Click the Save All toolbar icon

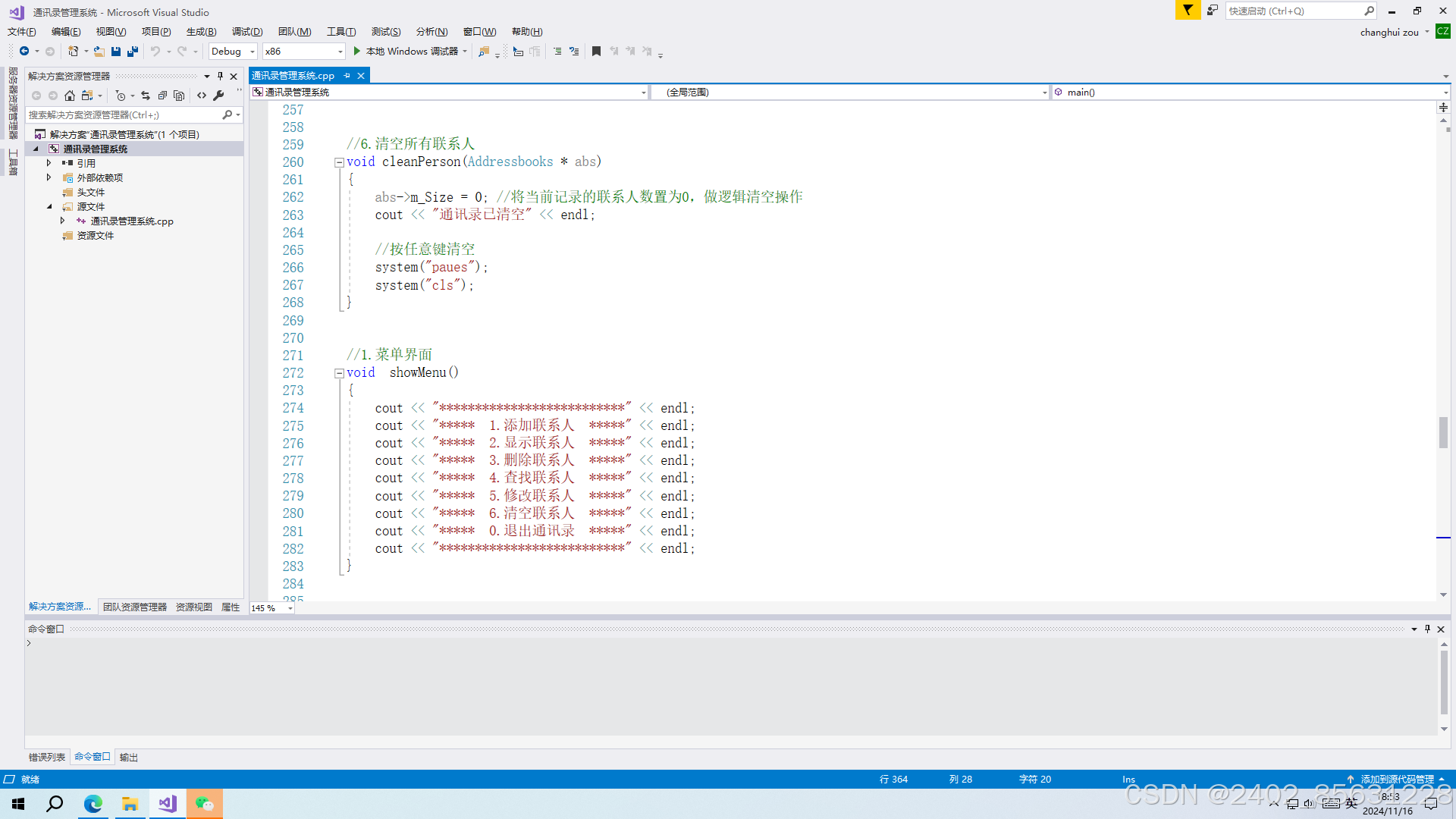(x=133, y=52)
